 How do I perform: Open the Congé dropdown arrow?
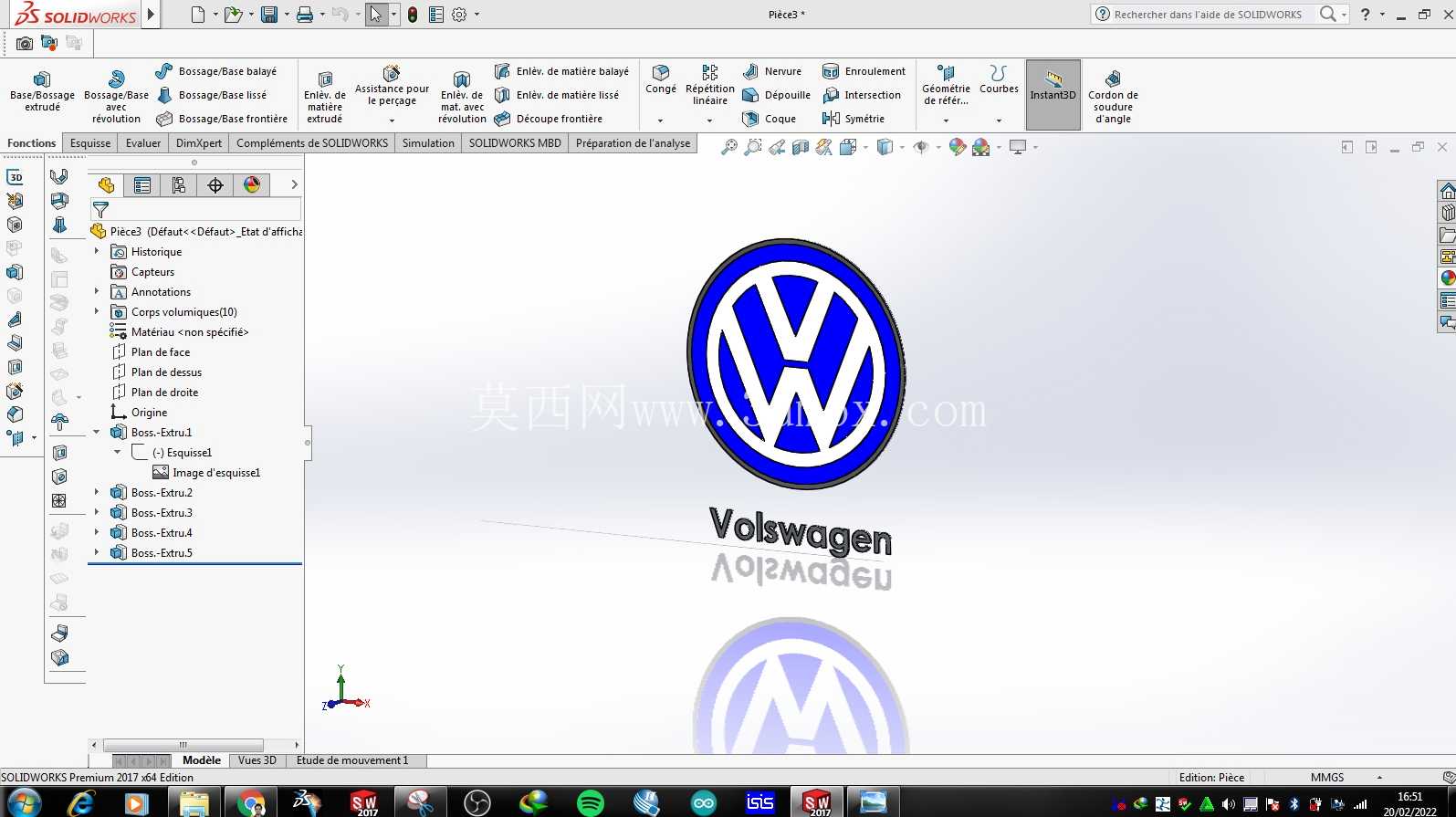[661, 120]
